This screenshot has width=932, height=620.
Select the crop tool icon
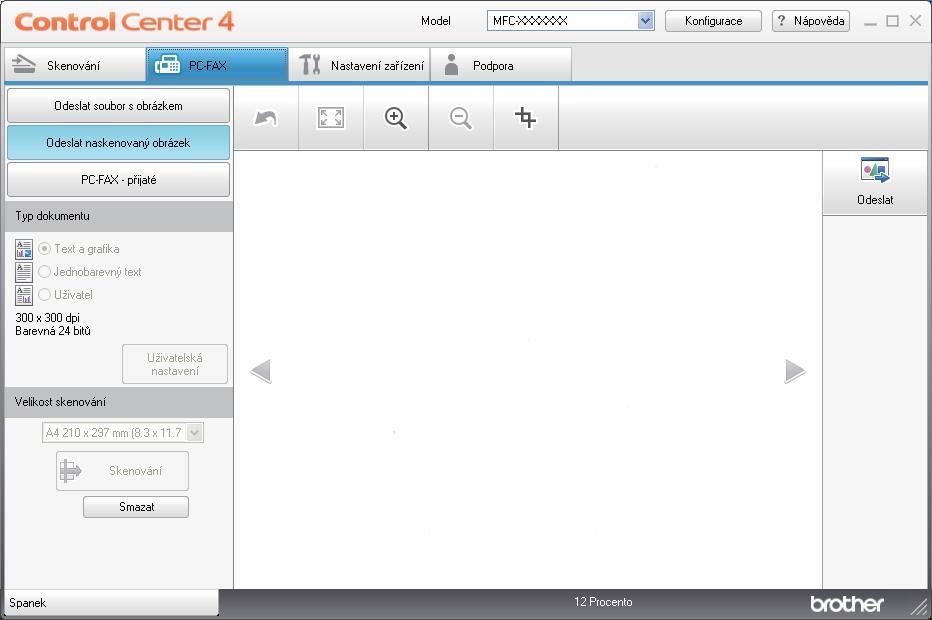[x=525, y=118]
